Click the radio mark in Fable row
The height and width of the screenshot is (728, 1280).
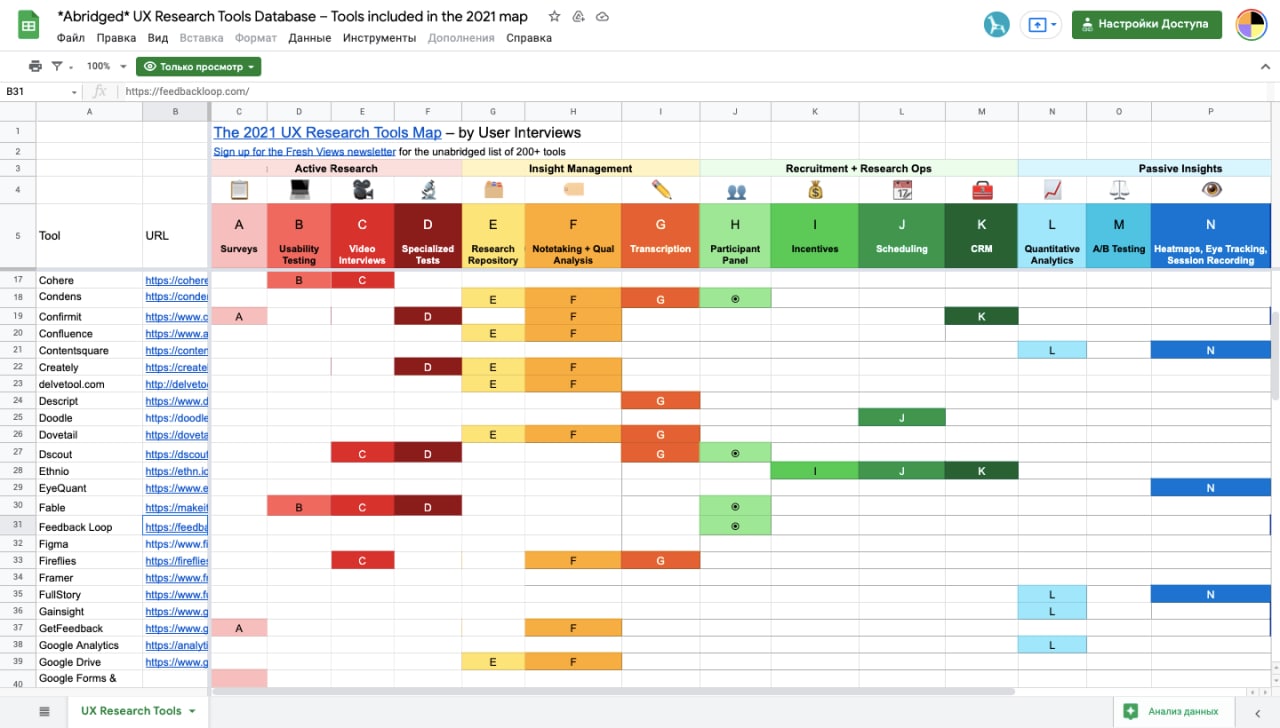pos(736,507)
